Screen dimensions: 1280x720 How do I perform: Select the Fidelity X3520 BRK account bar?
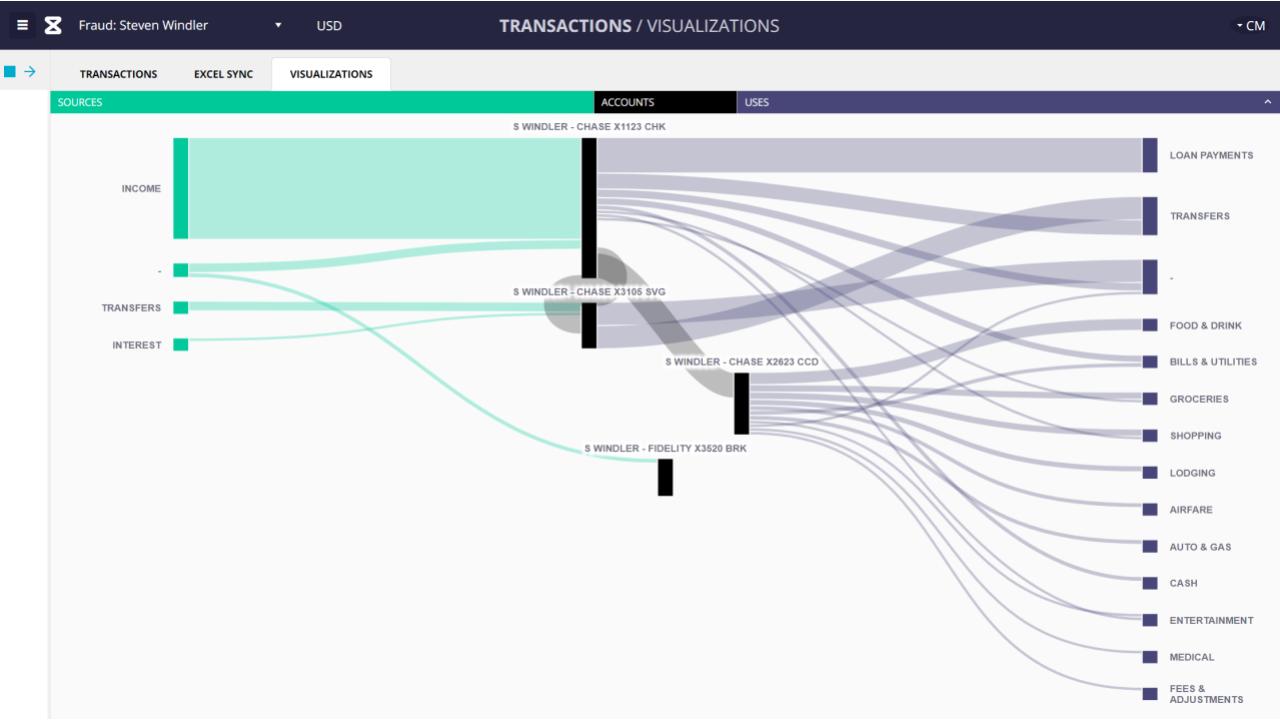coord(665,477)
